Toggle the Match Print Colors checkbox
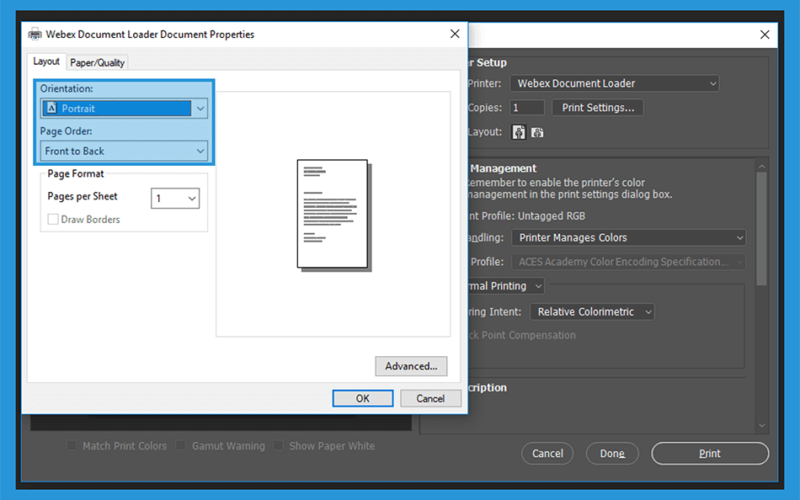Viewport: 800px width, 500px height. pyautogui.click(x=72, y=445)
